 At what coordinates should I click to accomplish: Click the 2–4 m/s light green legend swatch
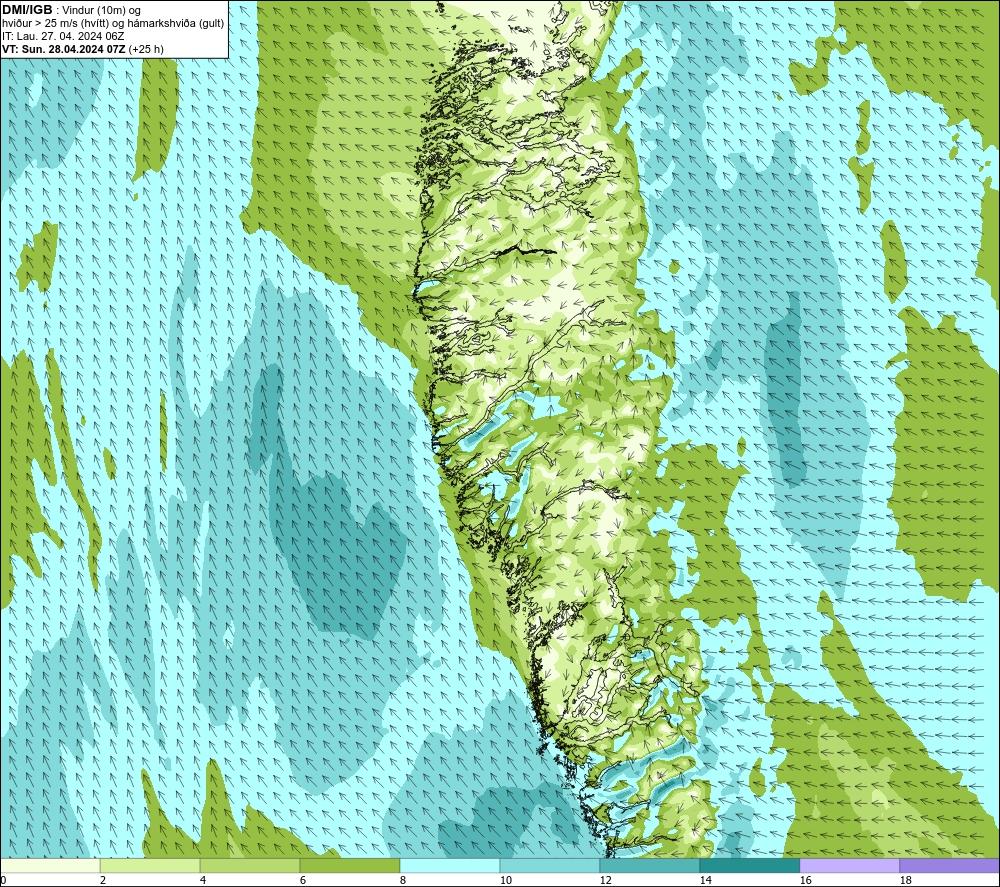[x=150, y=865]
